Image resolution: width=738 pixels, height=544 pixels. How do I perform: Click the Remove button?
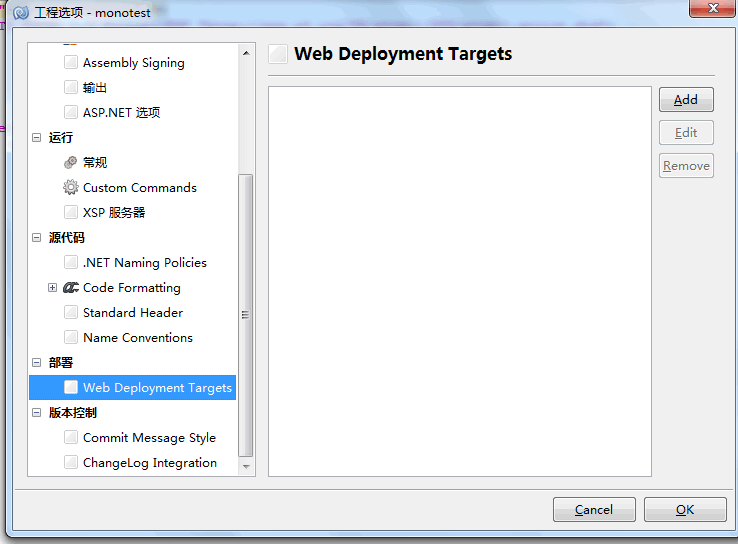tap(686, 166)
